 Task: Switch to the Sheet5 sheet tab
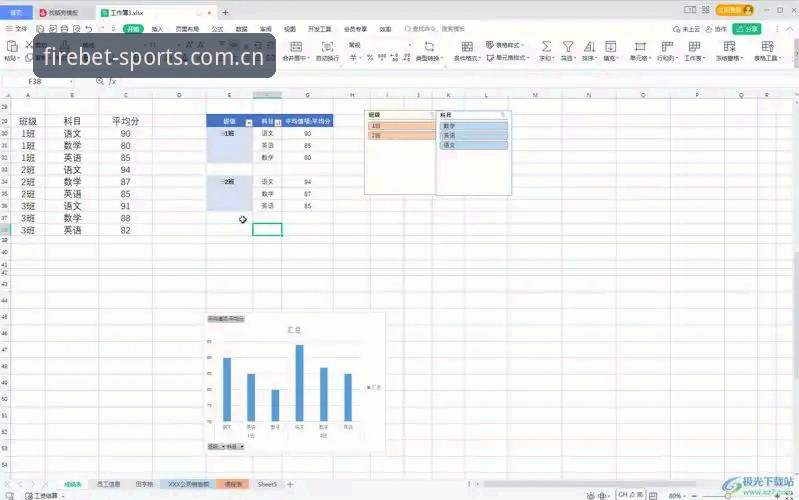[267, 484]
